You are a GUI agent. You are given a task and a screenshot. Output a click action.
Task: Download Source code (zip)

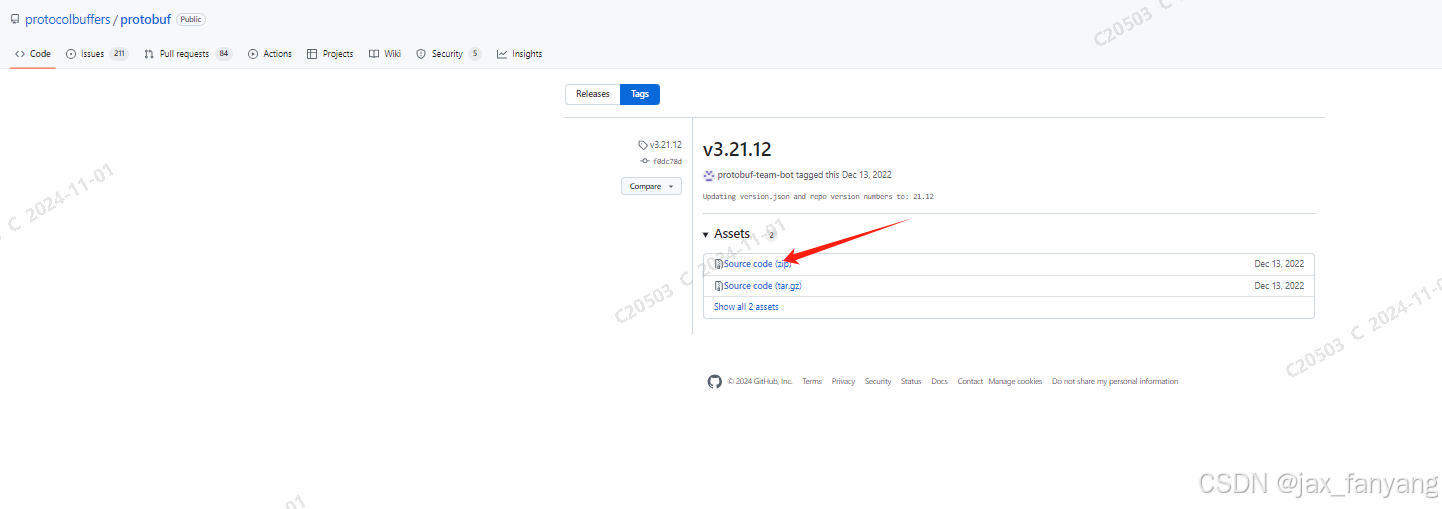pyautogui.click(x=758, y=264)
